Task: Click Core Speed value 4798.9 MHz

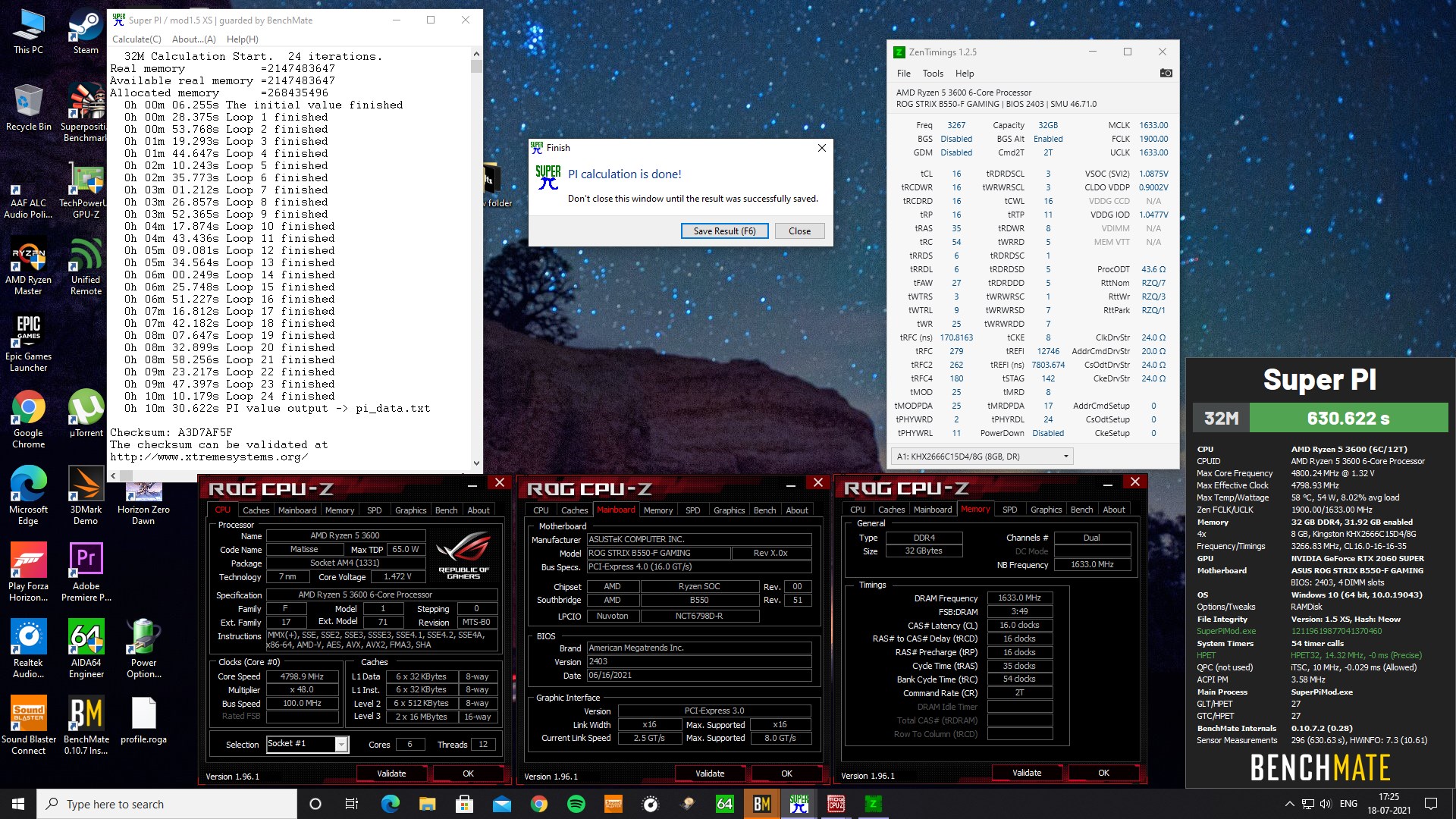Action: [x=302, y=676]
